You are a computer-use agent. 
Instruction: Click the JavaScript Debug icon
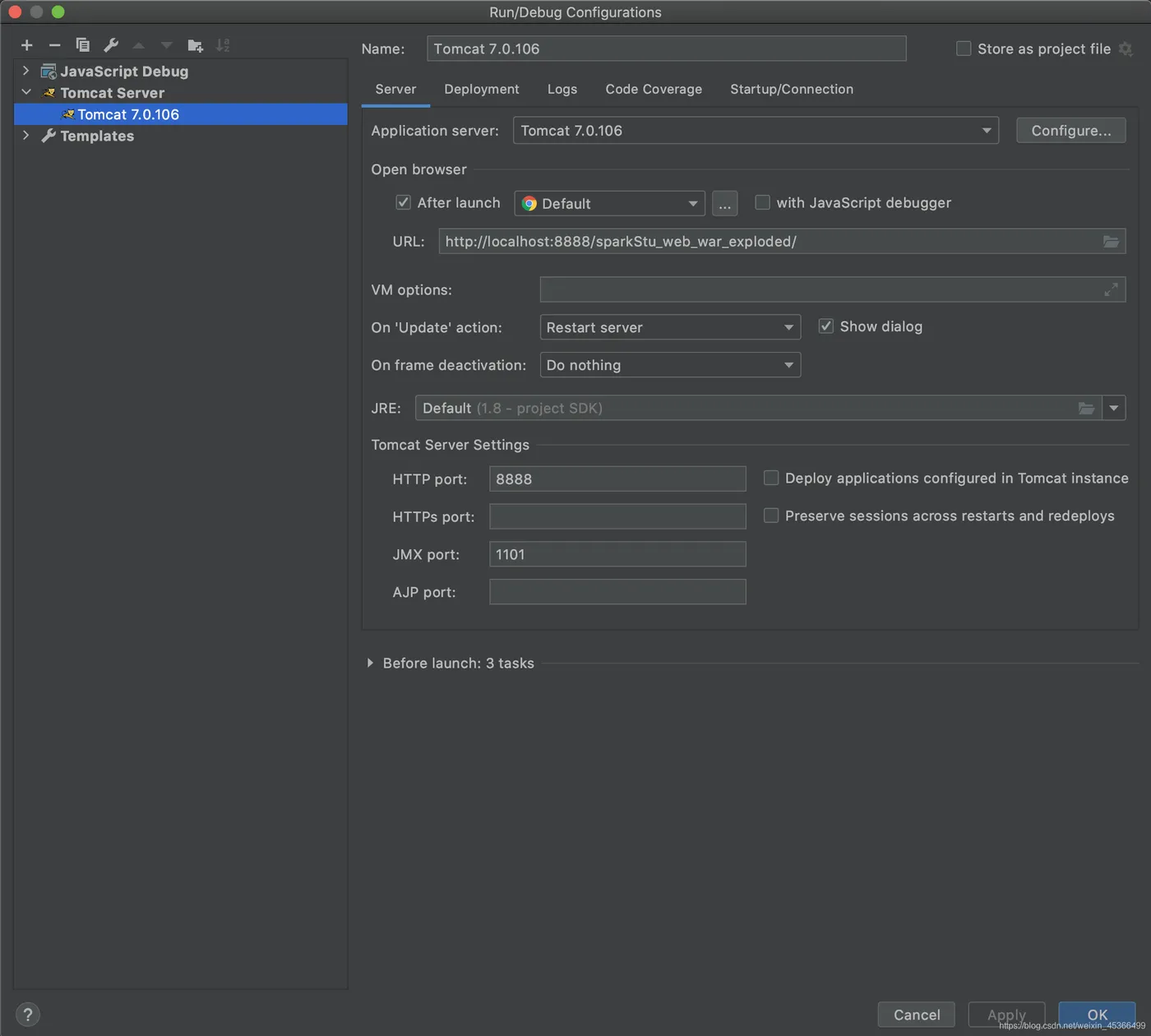(x=49, y=72)
